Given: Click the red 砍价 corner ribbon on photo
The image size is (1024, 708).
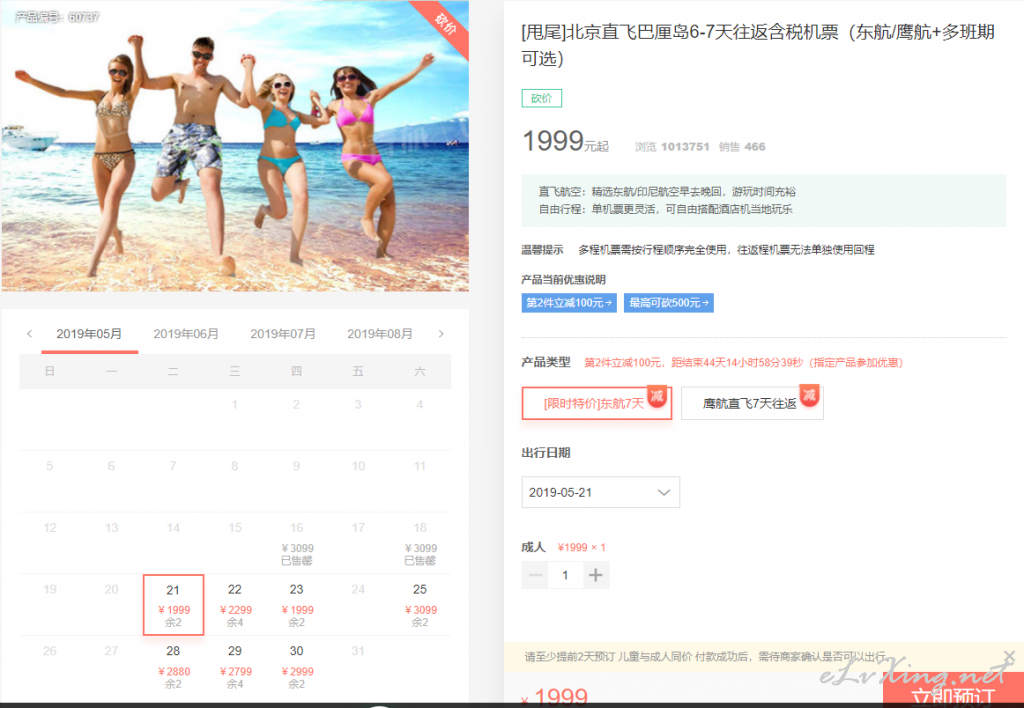Looking at the screenshot, I should tap(447, 25).
